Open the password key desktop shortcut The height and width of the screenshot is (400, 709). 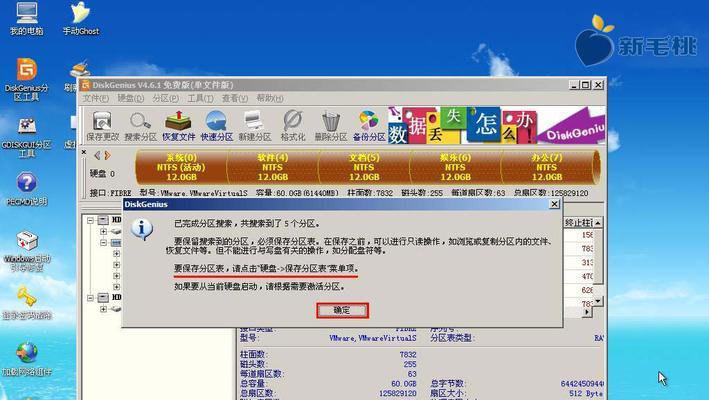point(27,303)
